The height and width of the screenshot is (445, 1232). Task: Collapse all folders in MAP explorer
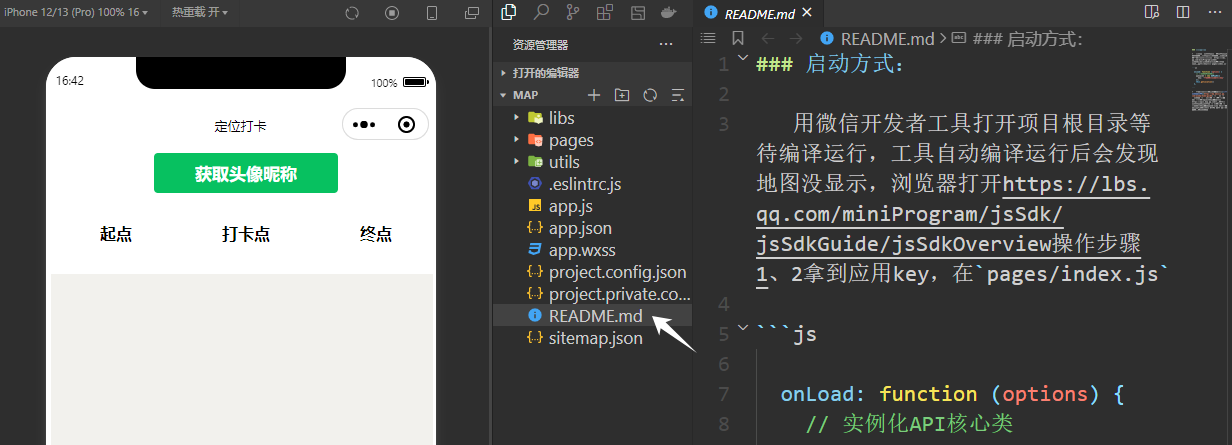tap(678, 95)
